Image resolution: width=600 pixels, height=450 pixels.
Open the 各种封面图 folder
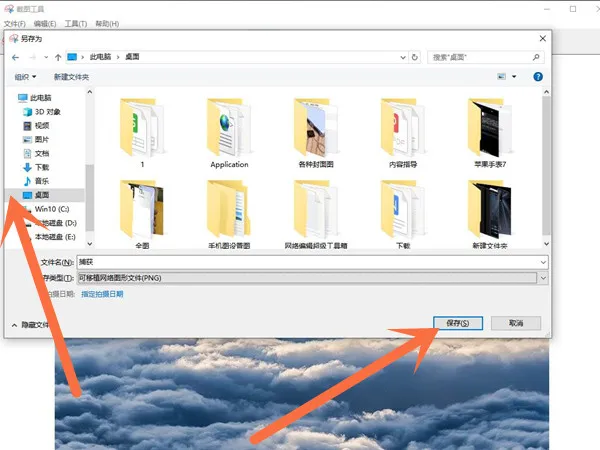point(316,133)
